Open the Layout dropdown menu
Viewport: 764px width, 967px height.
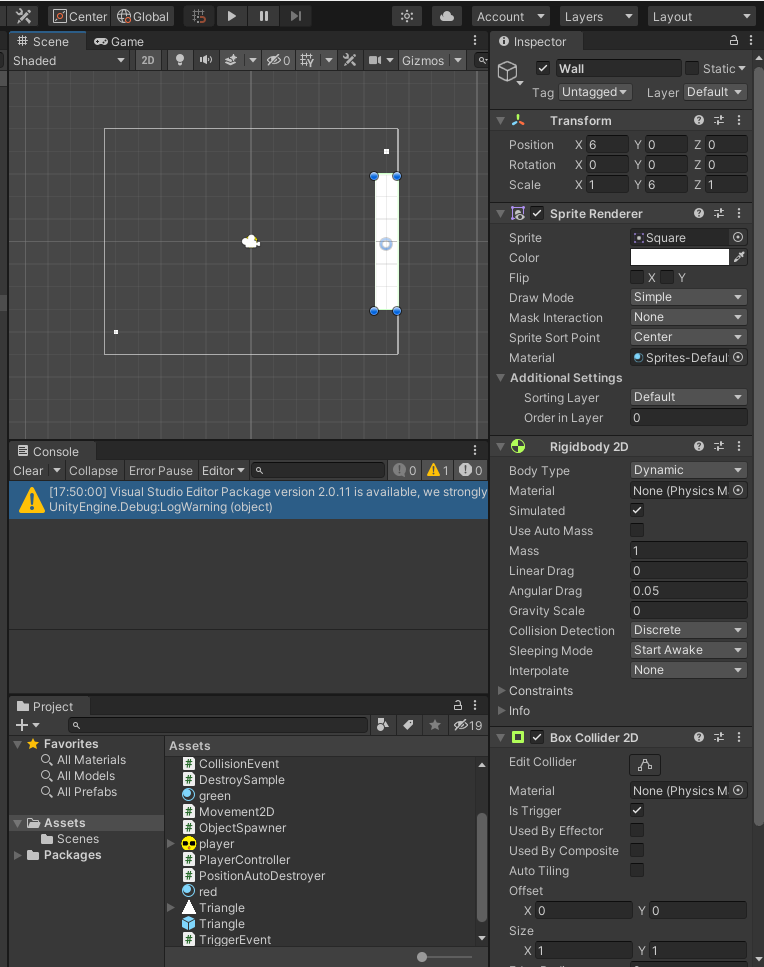pyautogui.click(x=702, y=17)
